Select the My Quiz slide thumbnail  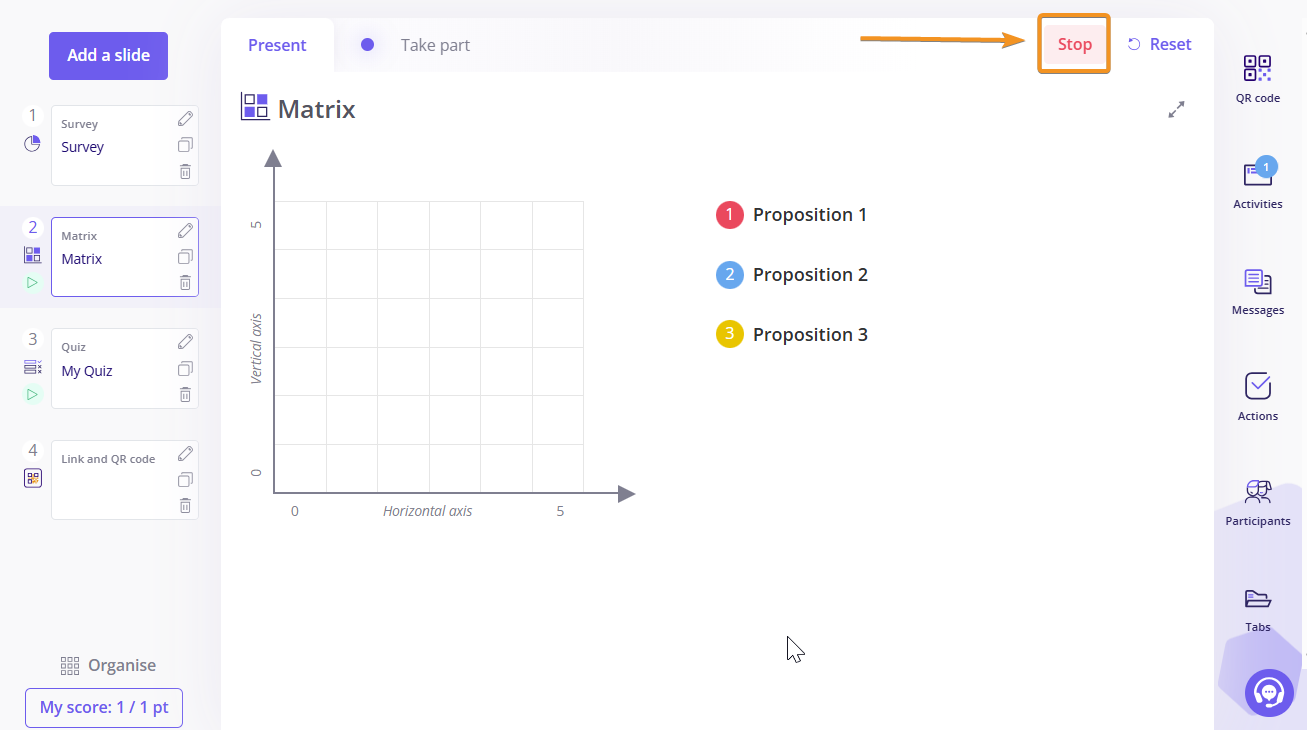[124, 369]
